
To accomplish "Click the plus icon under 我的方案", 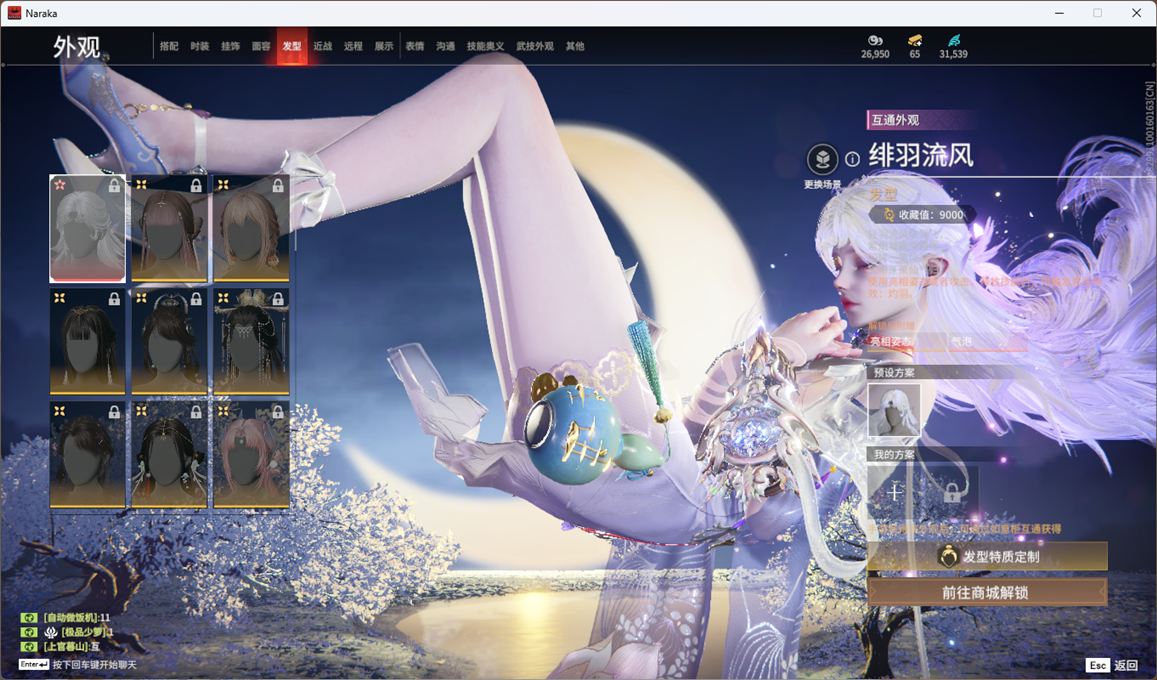I will pos(894,491).
